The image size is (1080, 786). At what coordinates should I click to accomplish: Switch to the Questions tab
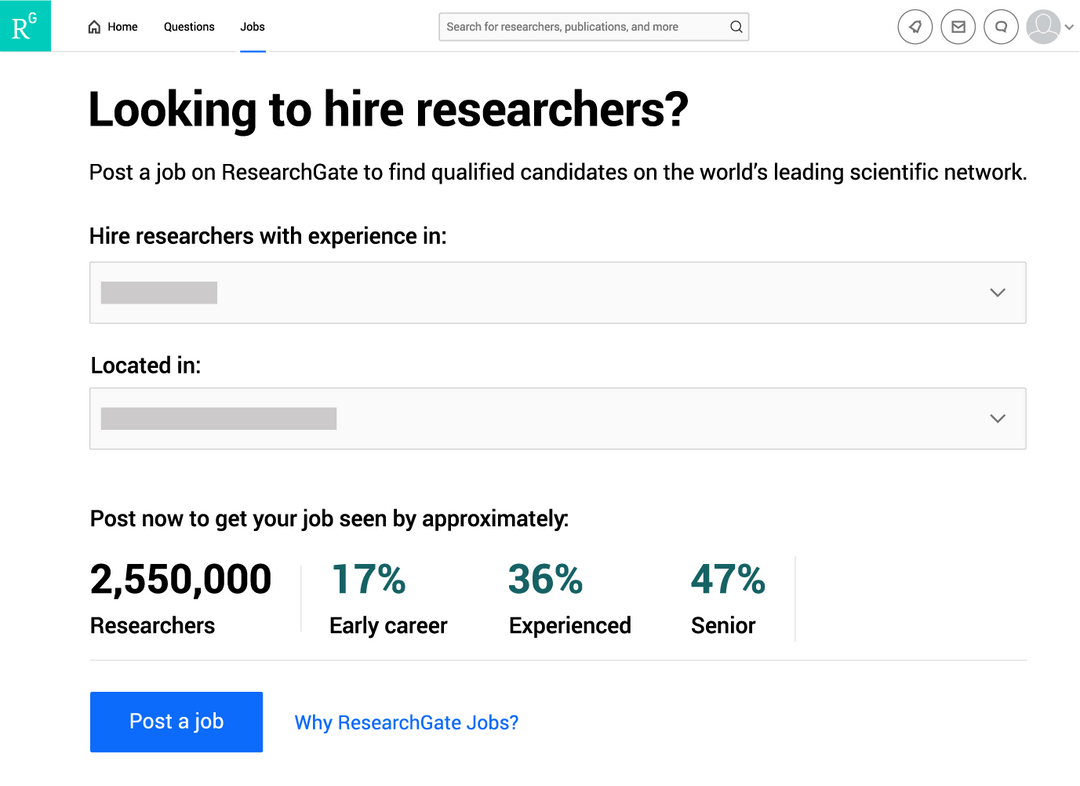coord(189,27)
